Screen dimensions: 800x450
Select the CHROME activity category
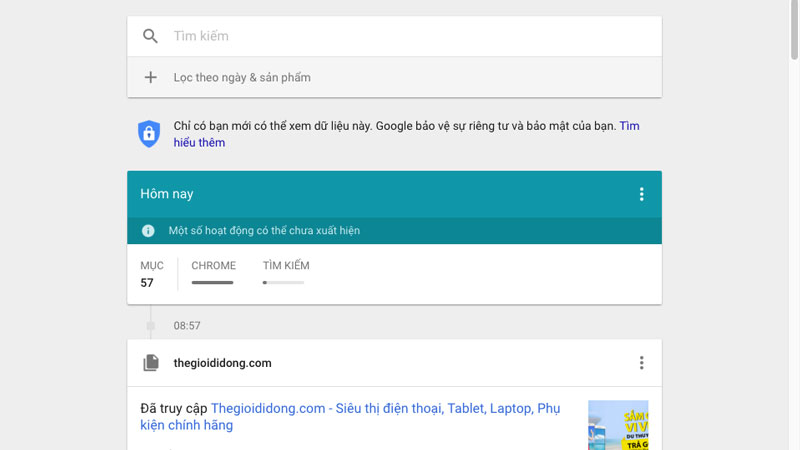pos(213,265)
